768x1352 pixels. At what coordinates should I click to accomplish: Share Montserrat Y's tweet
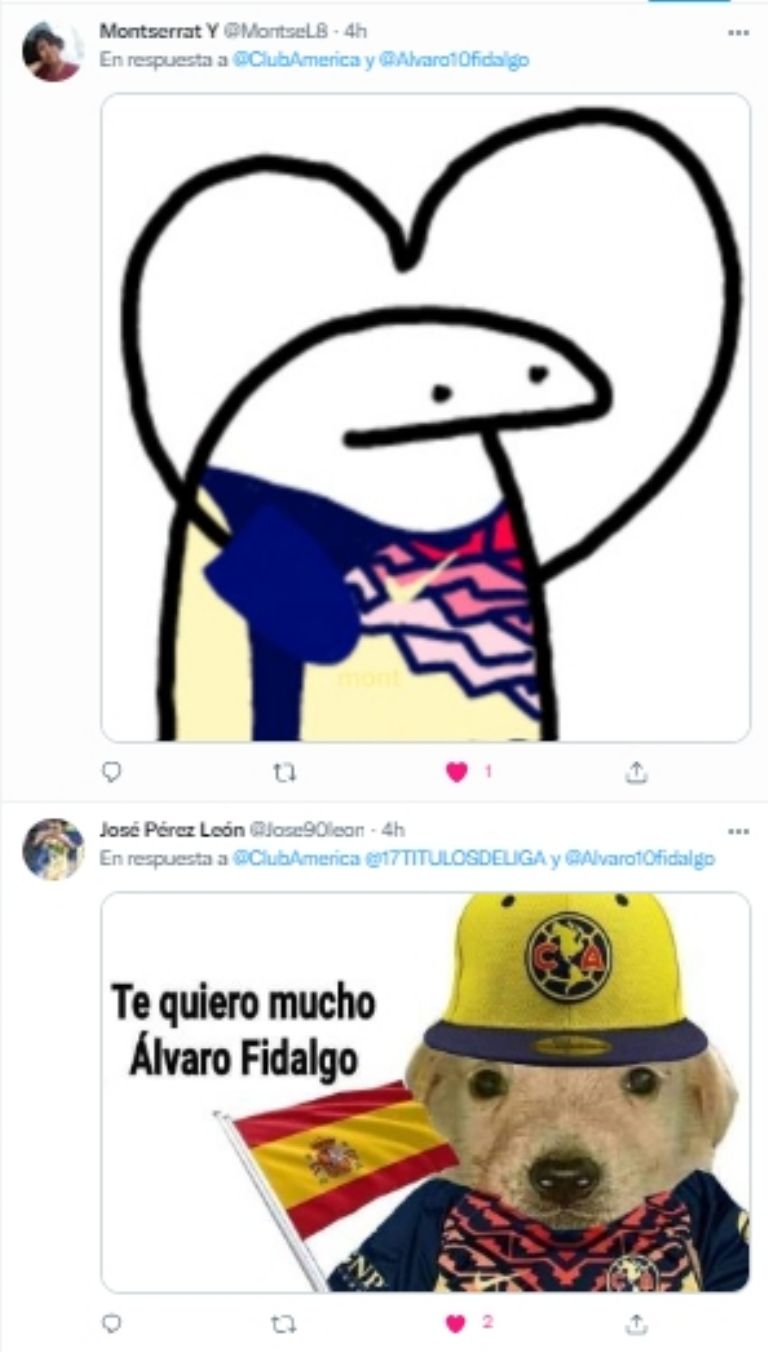[x=636, y=772]
